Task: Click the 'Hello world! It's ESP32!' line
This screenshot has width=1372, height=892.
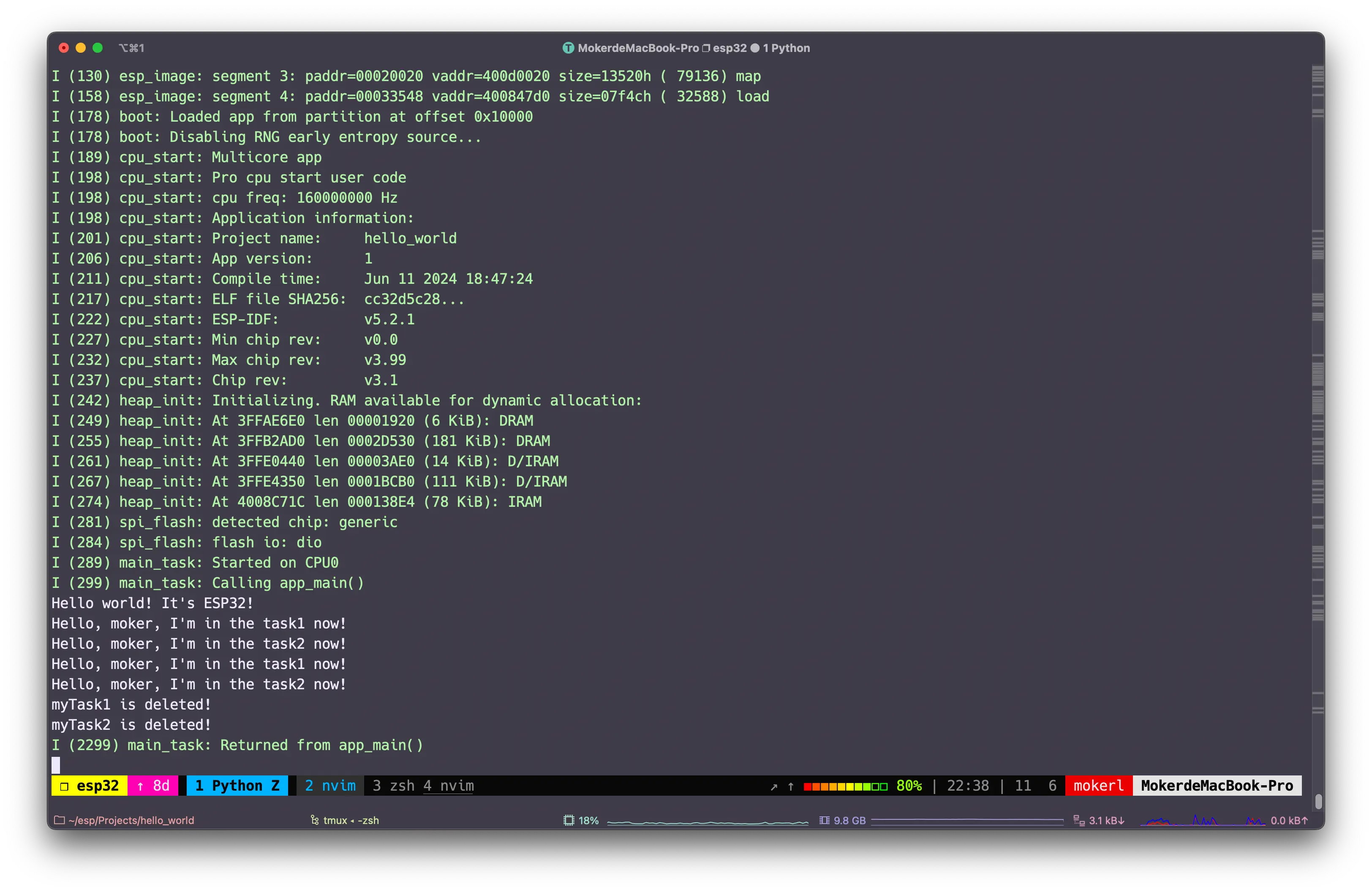Action: click(x=152, y=603)
